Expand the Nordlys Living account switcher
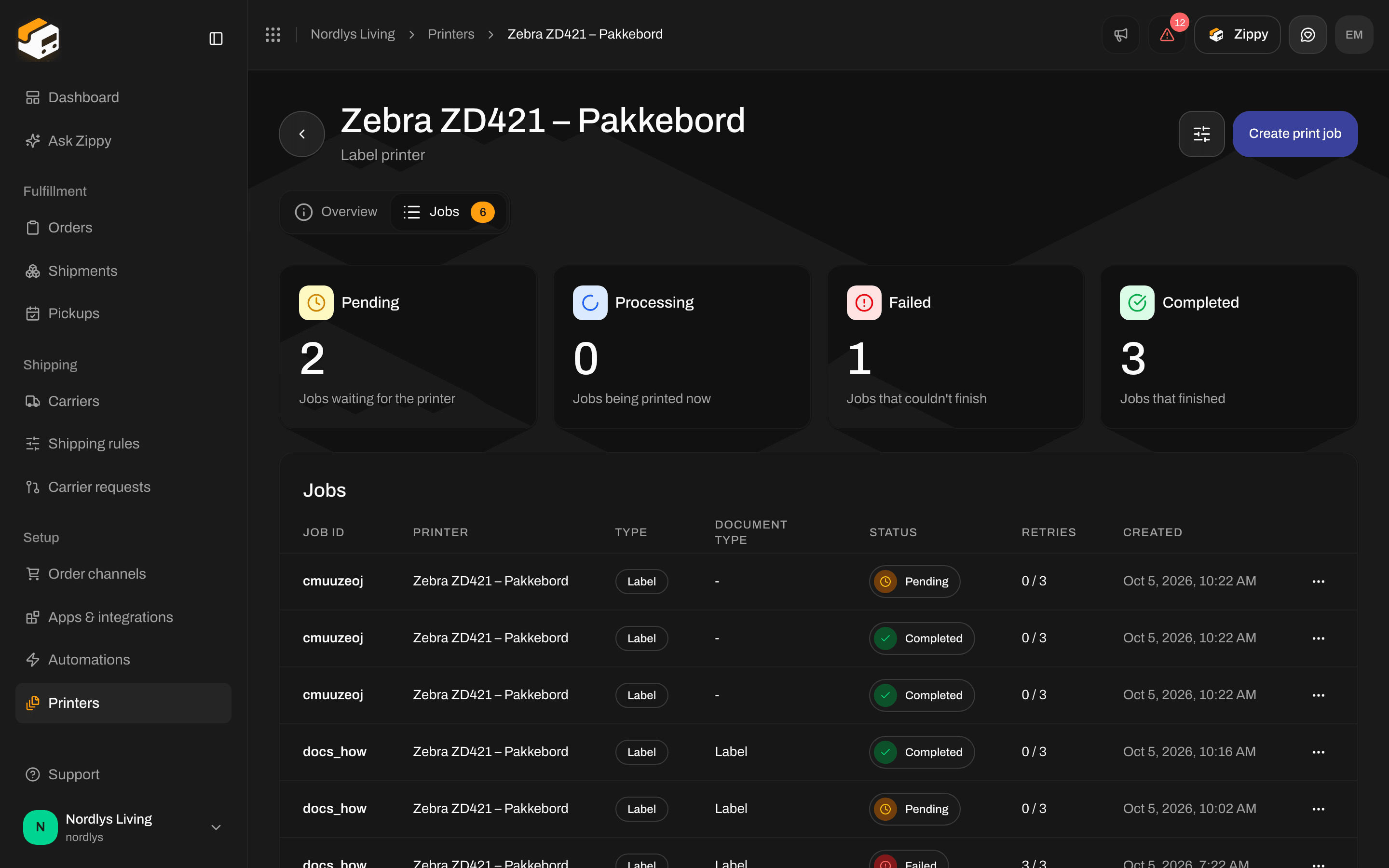The image size is (1389, 868). coord(123,827)
